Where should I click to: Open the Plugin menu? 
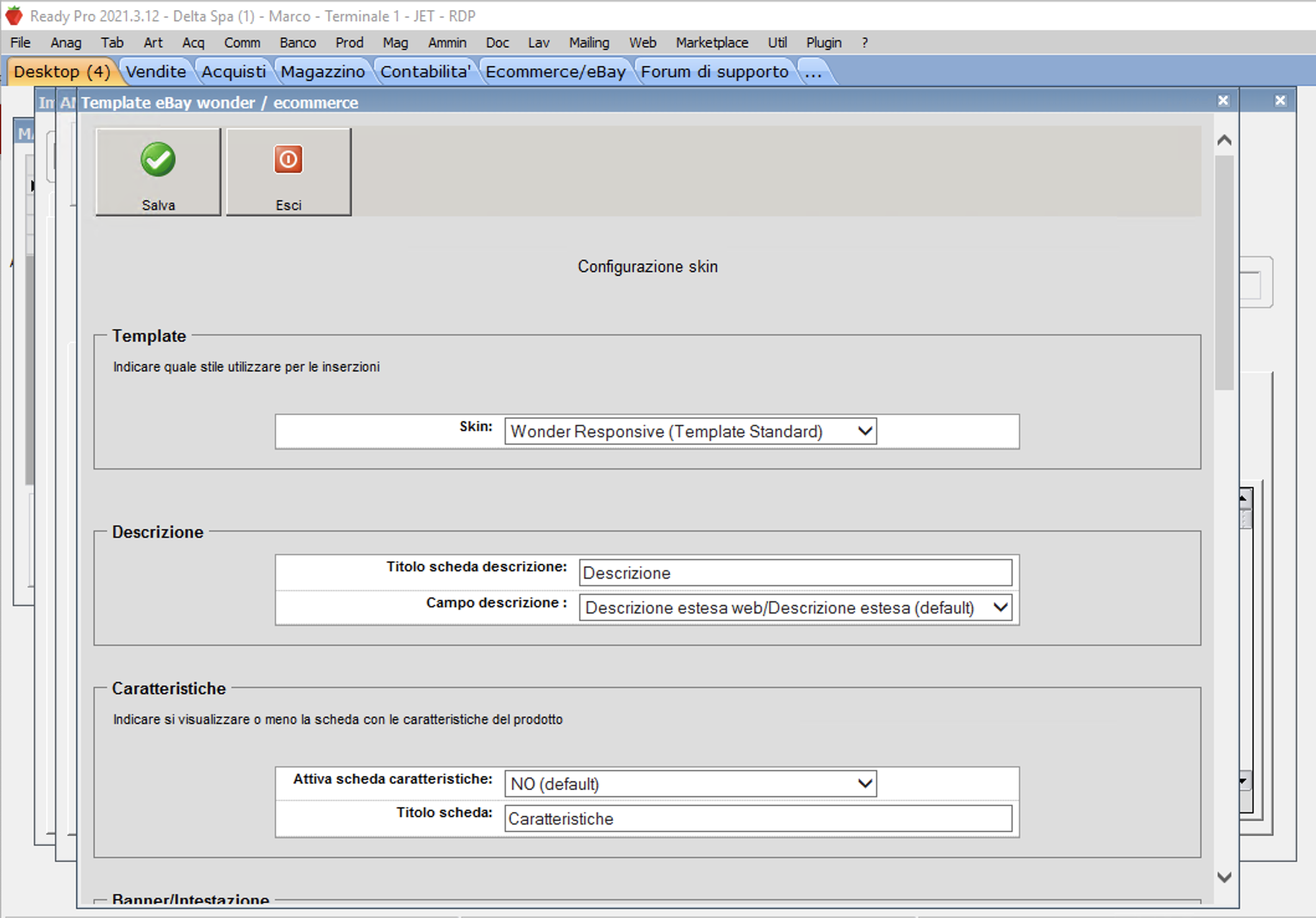click(824, 43)
